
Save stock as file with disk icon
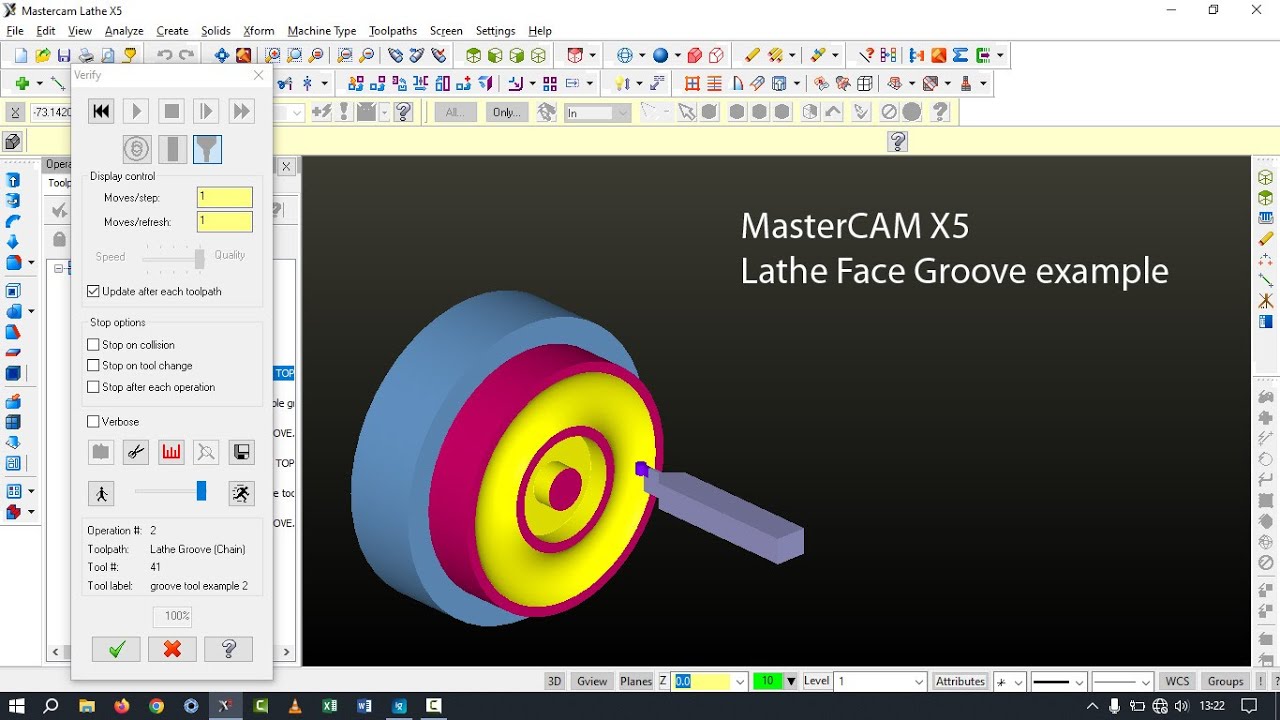point(241,452)
